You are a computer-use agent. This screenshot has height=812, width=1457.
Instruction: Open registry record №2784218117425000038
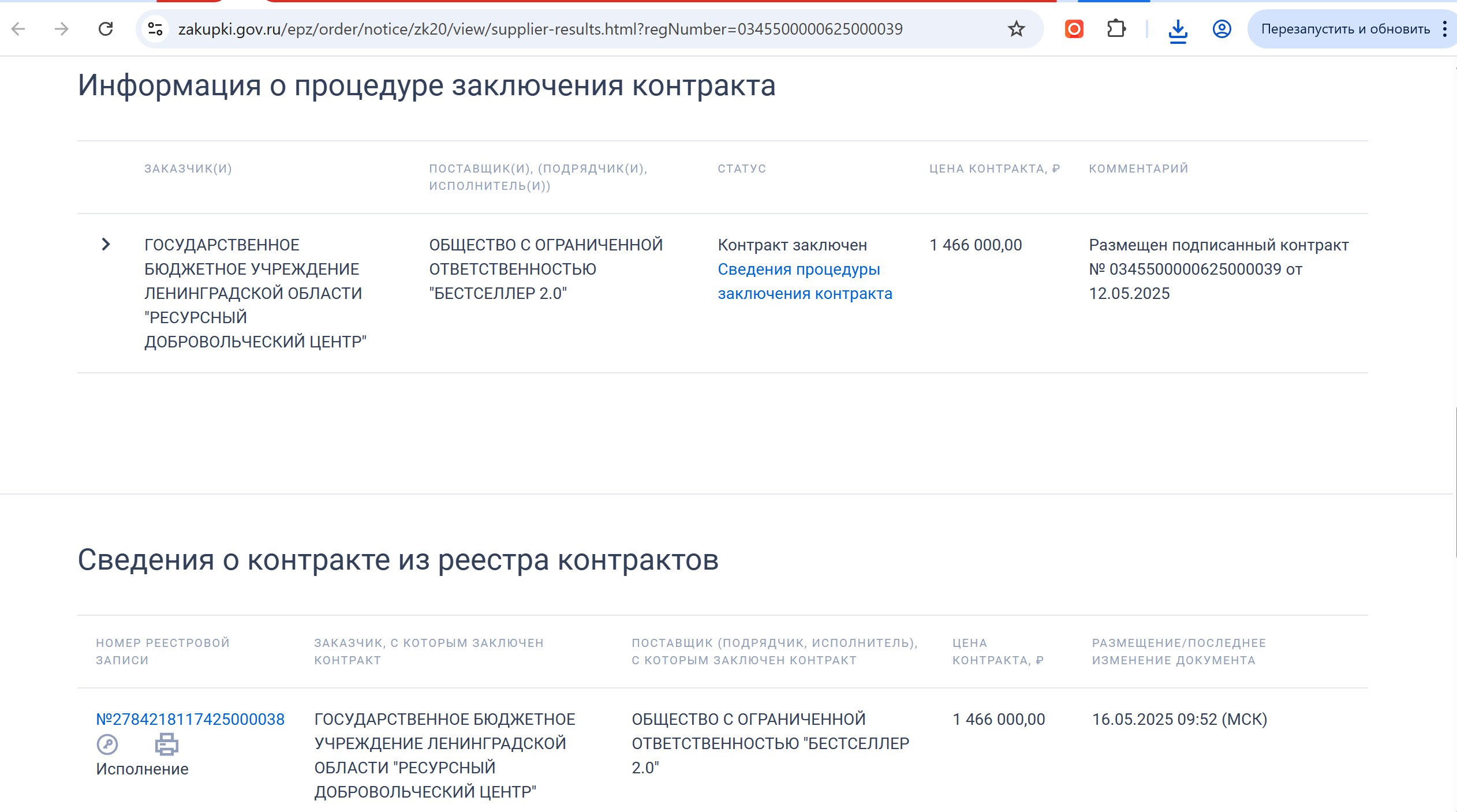point(190,719)
